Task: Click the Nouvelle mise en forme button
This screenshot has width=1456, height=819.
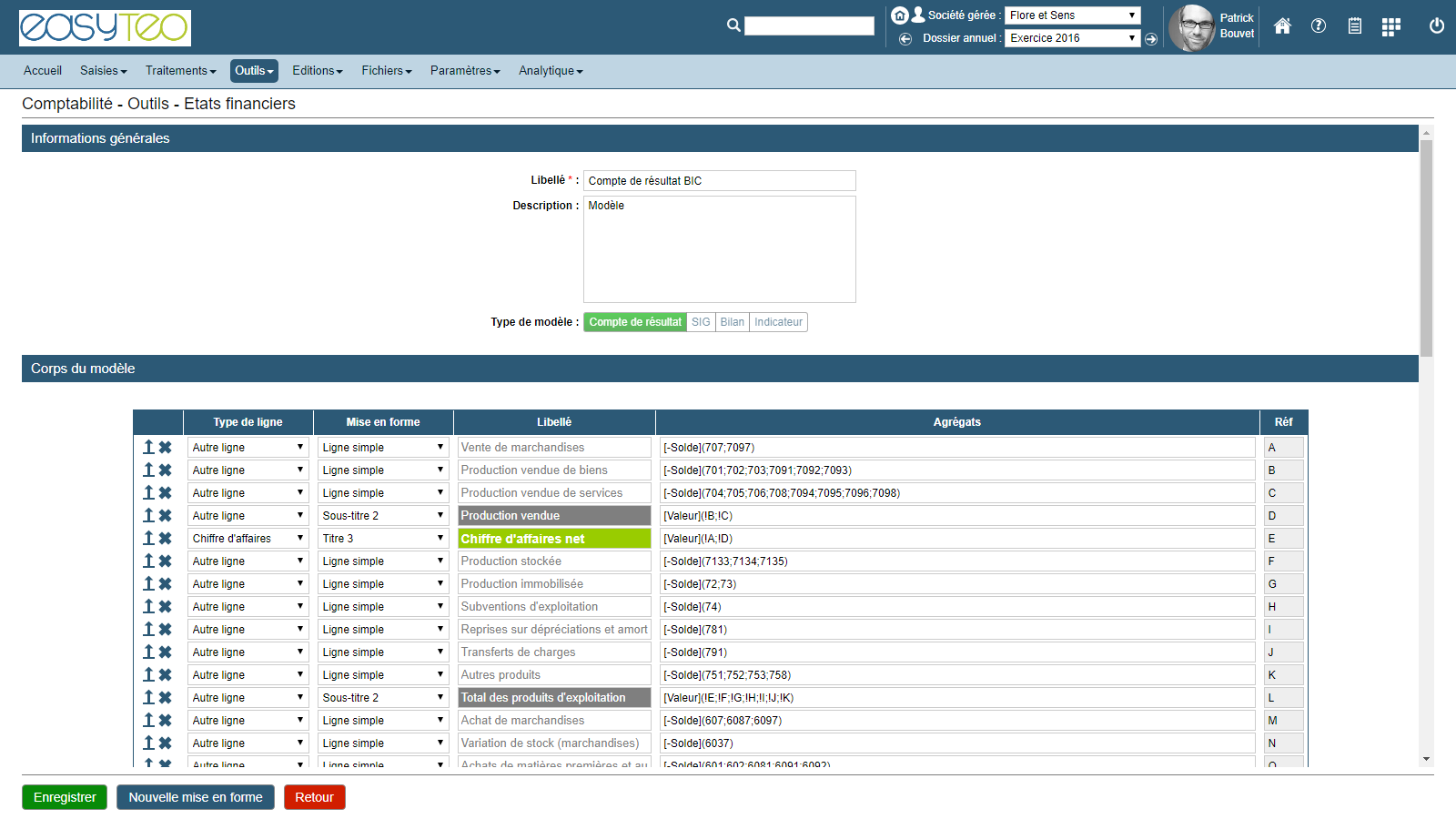Action: tap(196, 797)
